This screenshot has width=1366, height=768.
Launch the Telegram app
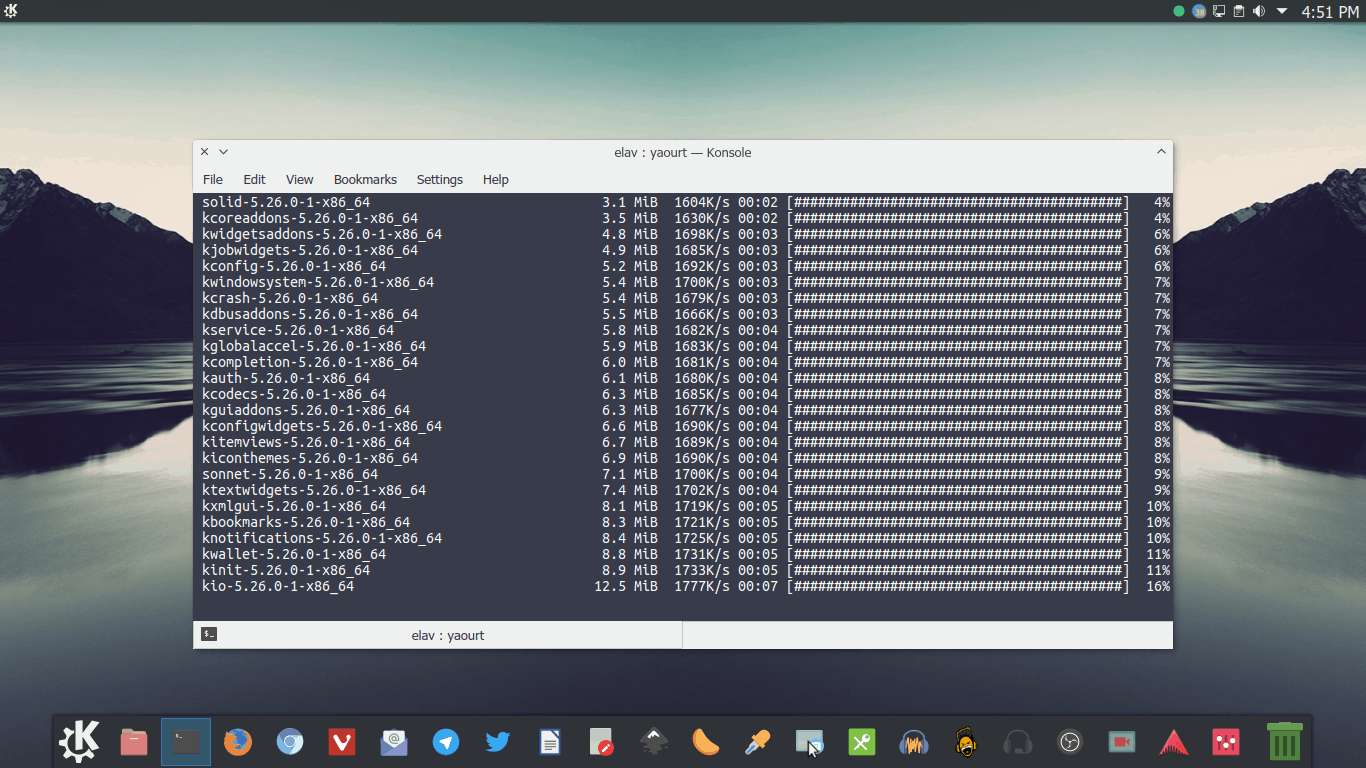pyautogui.click(x=446, y=742)
